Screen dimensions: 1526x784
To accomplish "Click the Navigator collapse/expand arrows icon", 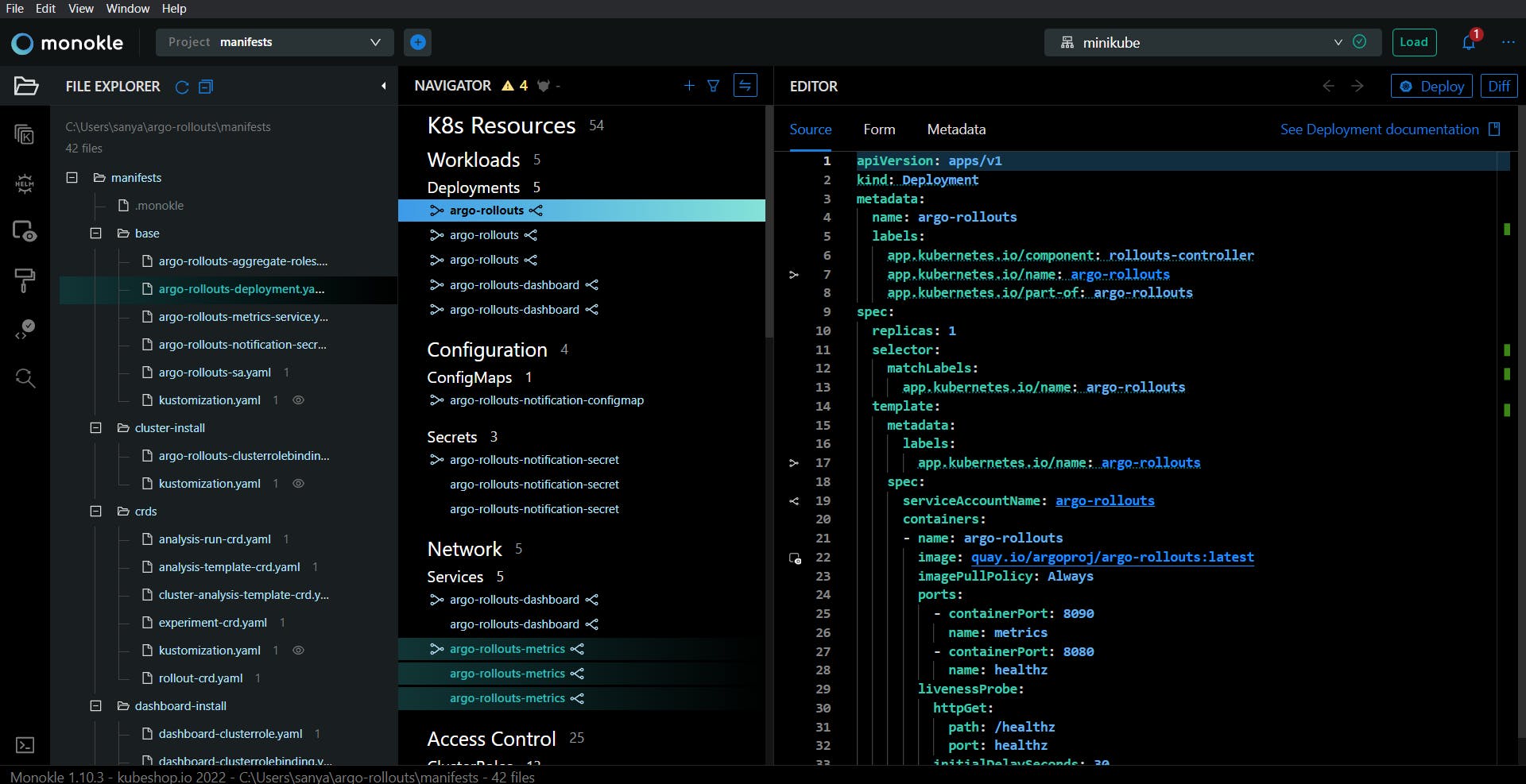I will point(745,85).
